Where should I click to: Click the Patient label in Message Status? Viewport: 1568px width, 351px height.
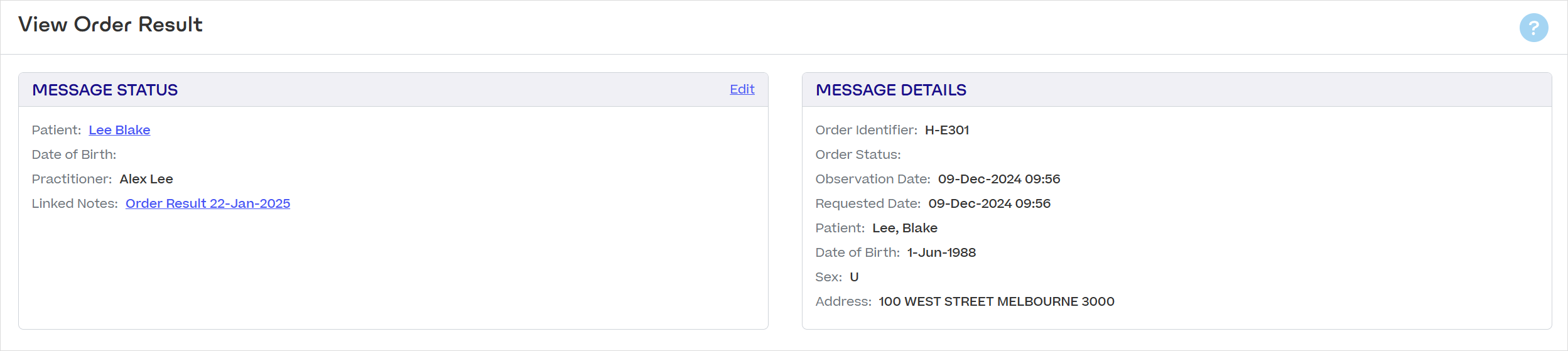click(x=57, y=130)
